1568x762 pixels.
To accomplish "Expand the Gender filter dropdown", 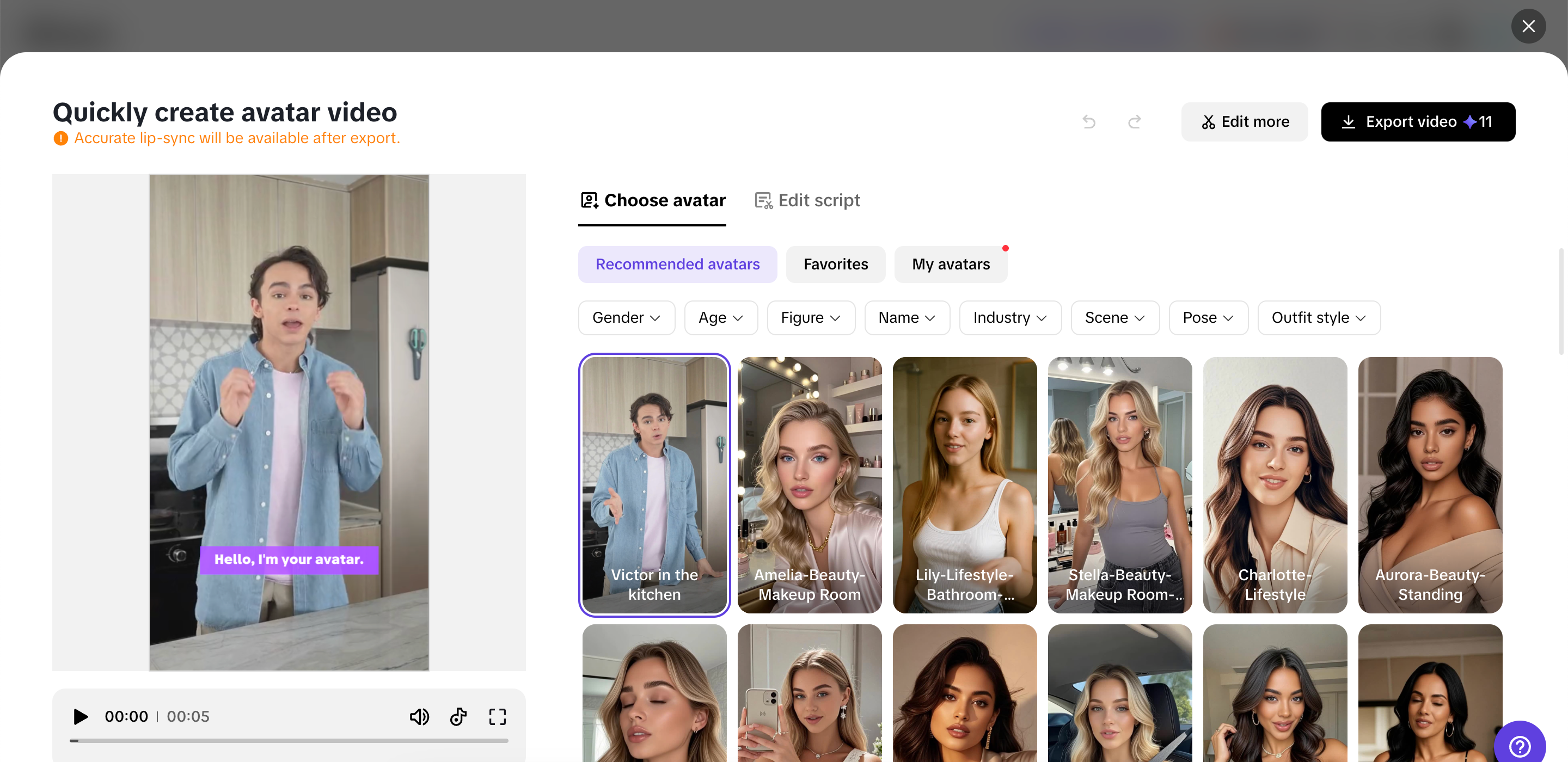I will pos(626,318).
